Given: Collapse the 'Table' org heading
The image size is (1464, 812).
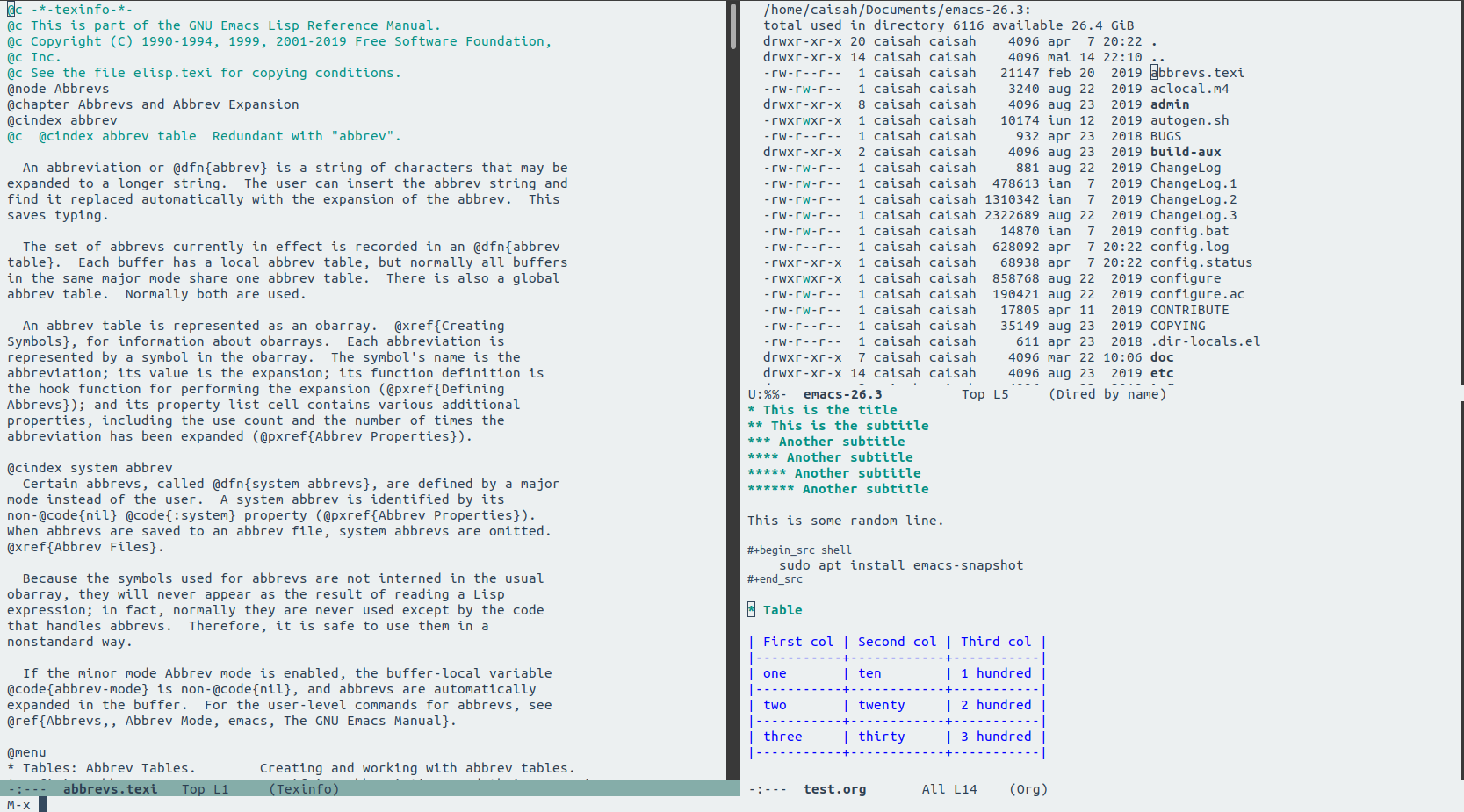Looking at the screenshot, I should click(775, 610).
